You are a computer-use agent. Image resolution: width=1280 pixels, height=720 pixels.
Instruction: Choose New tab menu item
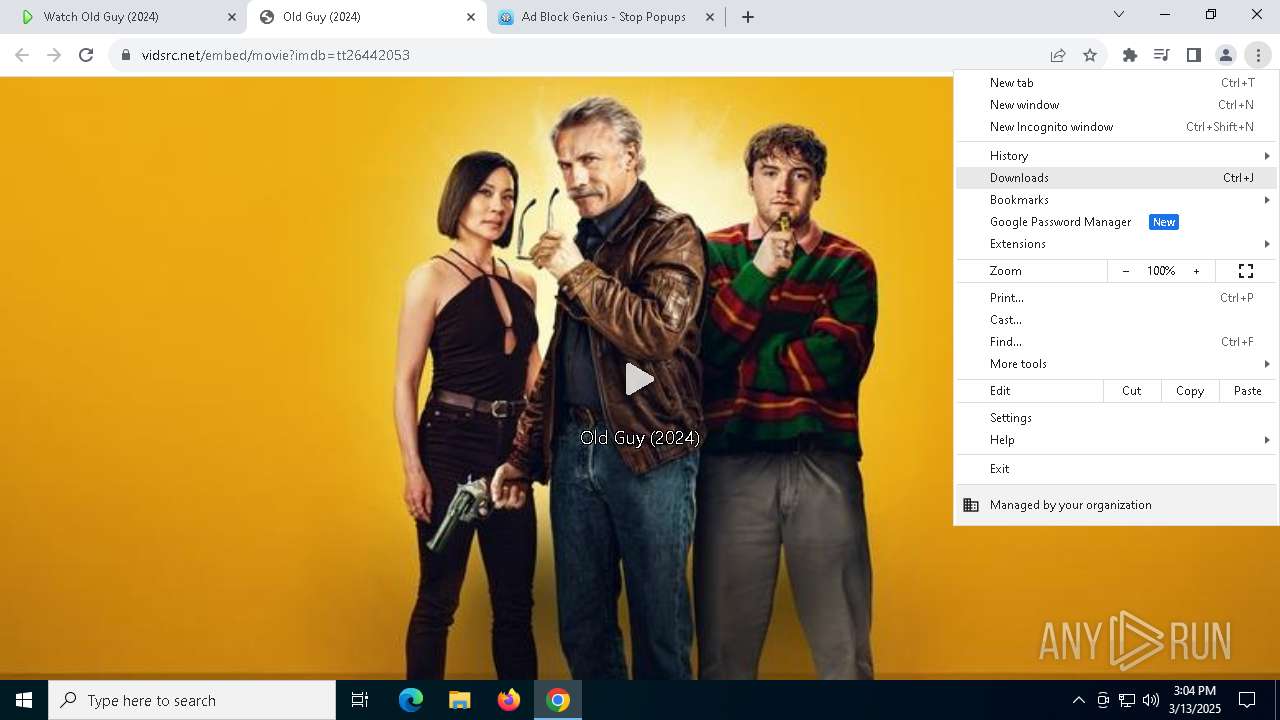(x=1116, y=83)
